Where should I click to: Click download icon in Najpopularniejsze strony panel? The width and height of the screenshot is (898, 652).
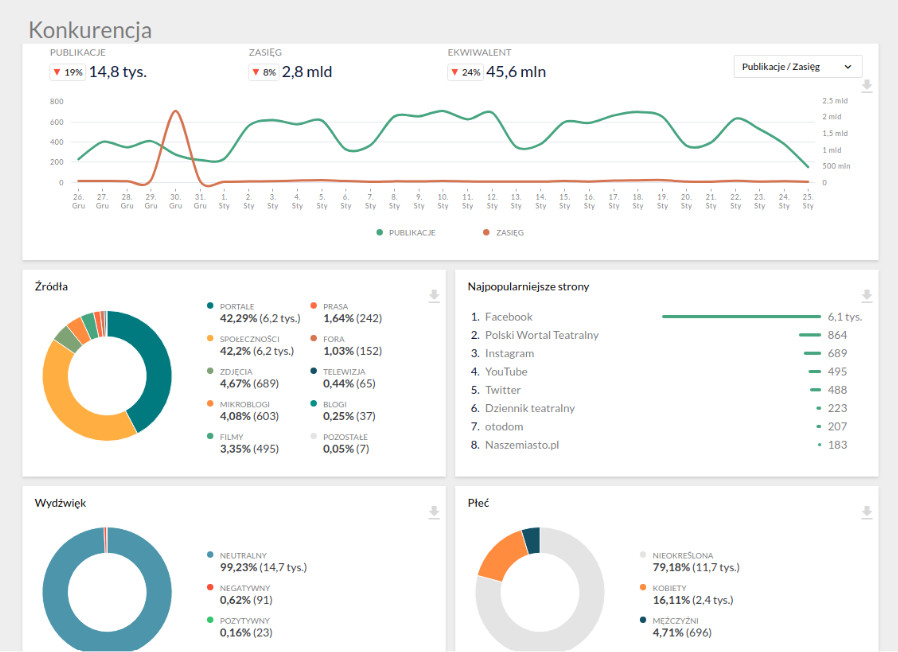coord(867,296)
